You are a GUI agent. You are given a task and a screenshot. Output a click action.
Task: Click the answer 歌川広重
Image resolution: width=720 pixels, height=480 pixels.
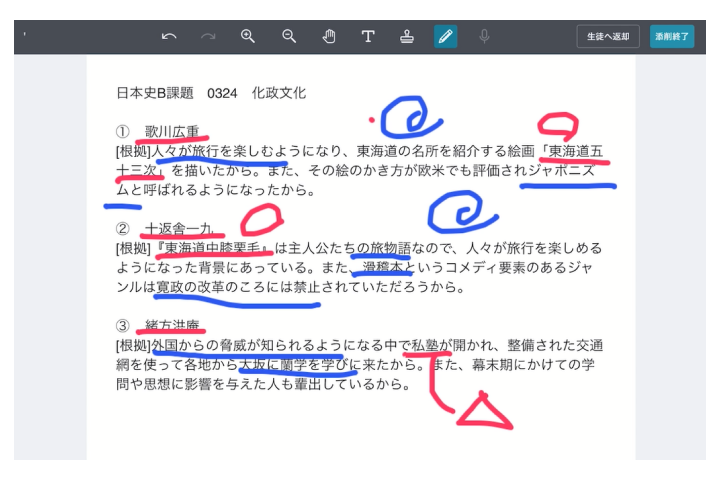tap(172, 132)
